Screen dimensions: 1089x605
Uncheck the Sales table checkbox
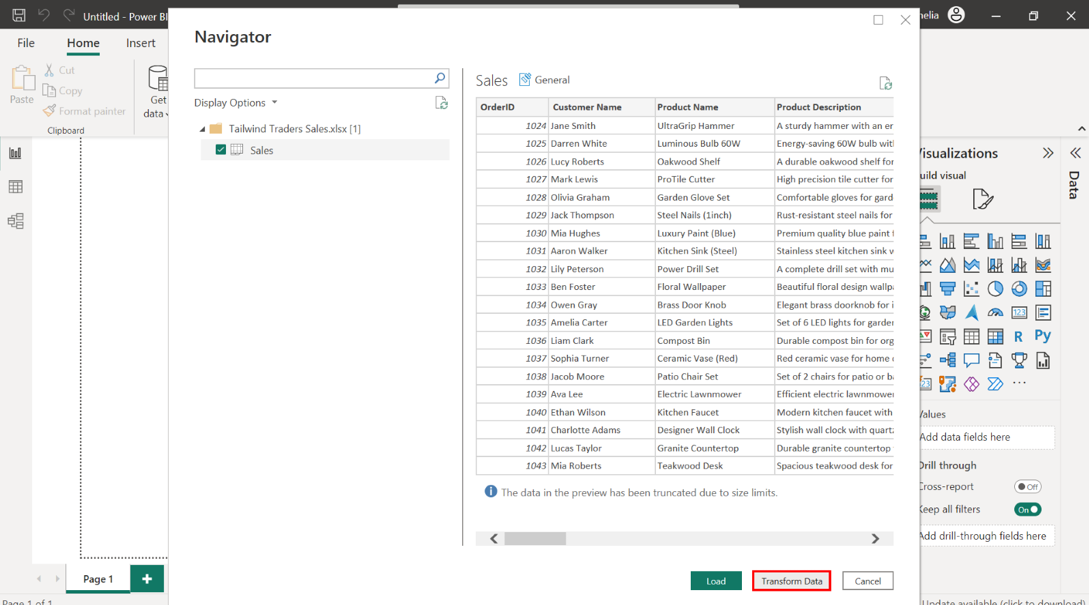[221, 150]
